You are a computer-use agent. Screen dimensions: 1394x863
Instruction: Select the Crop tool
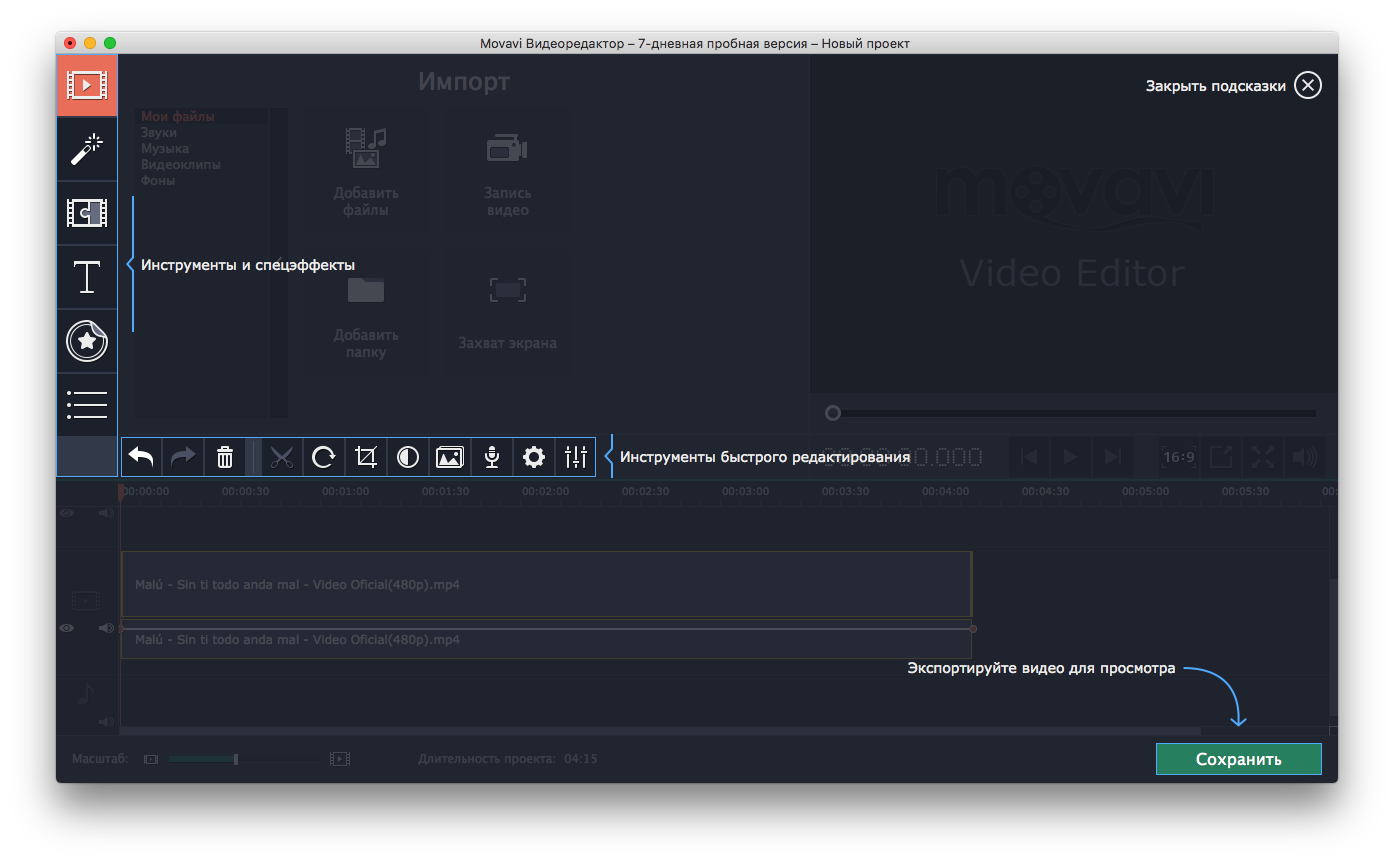(x=366, y=457)
